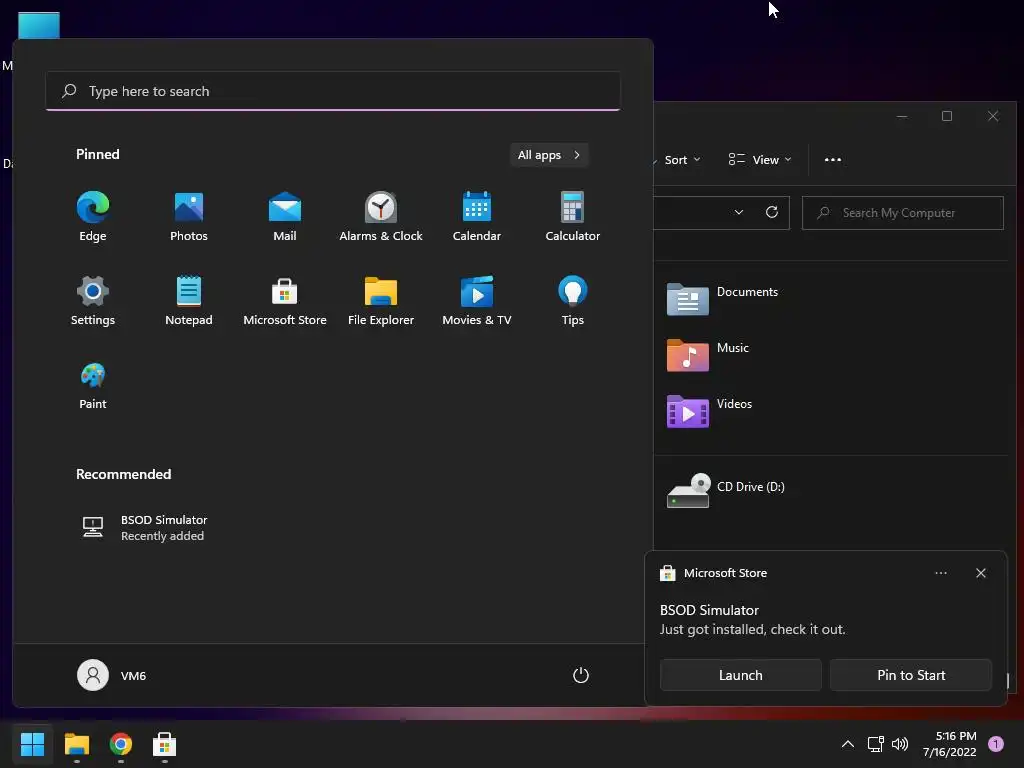Open the Calendar app

(477, 217)
